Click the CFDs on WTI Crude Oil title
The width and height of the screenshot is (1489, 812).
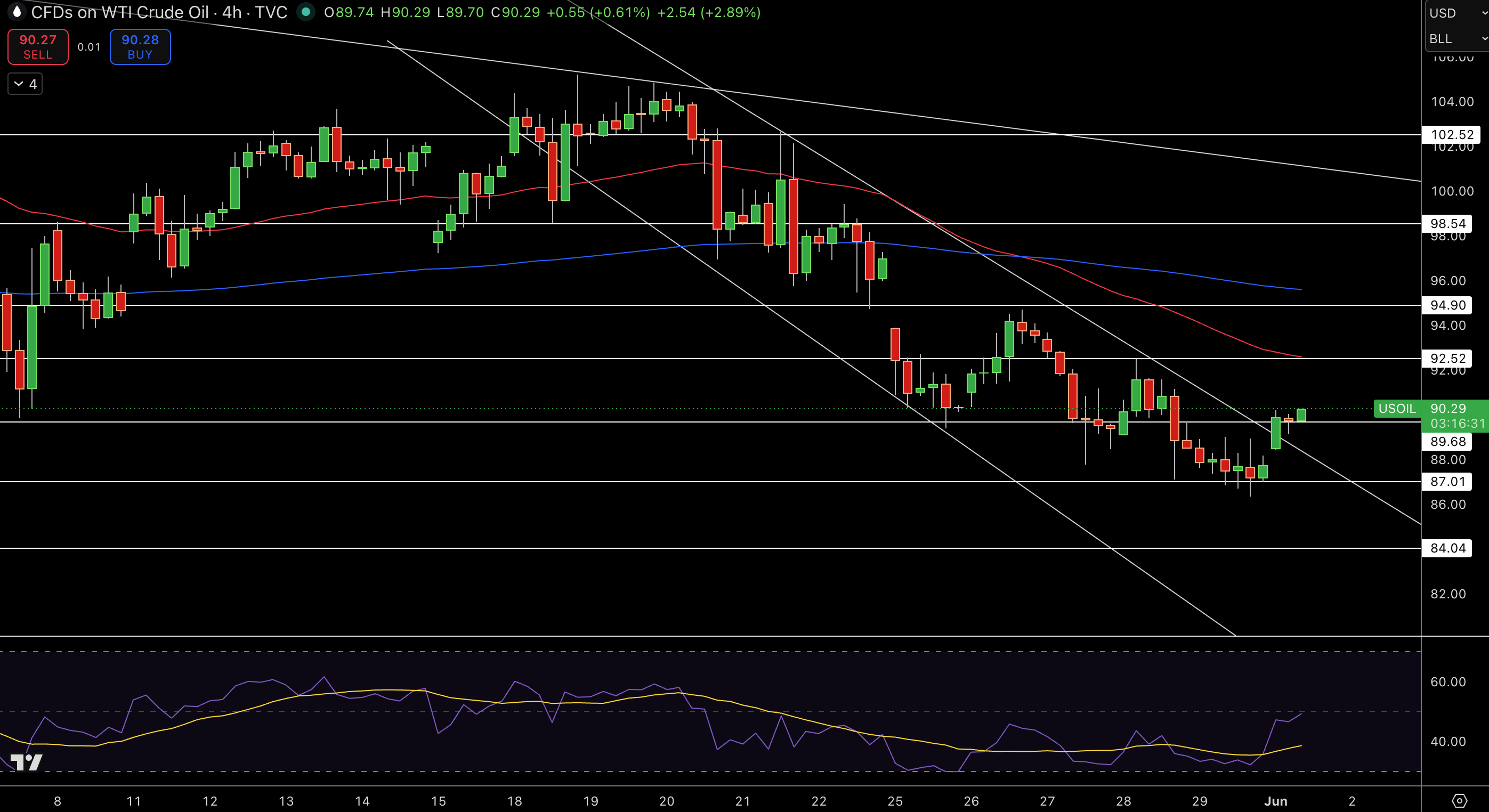tap(120, 12)
